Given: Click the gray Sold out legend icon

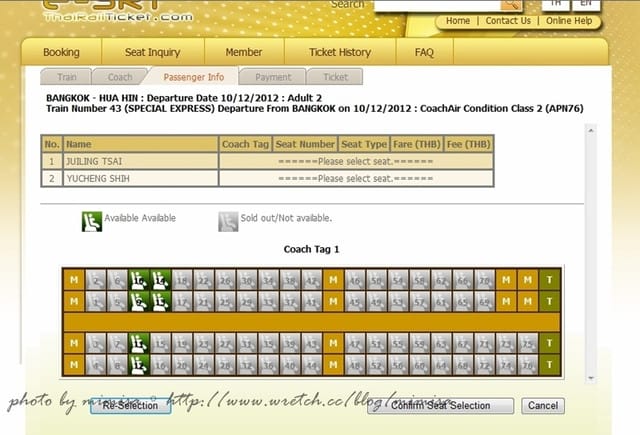Looking at the screenshot, I should (x=228, y=222).
